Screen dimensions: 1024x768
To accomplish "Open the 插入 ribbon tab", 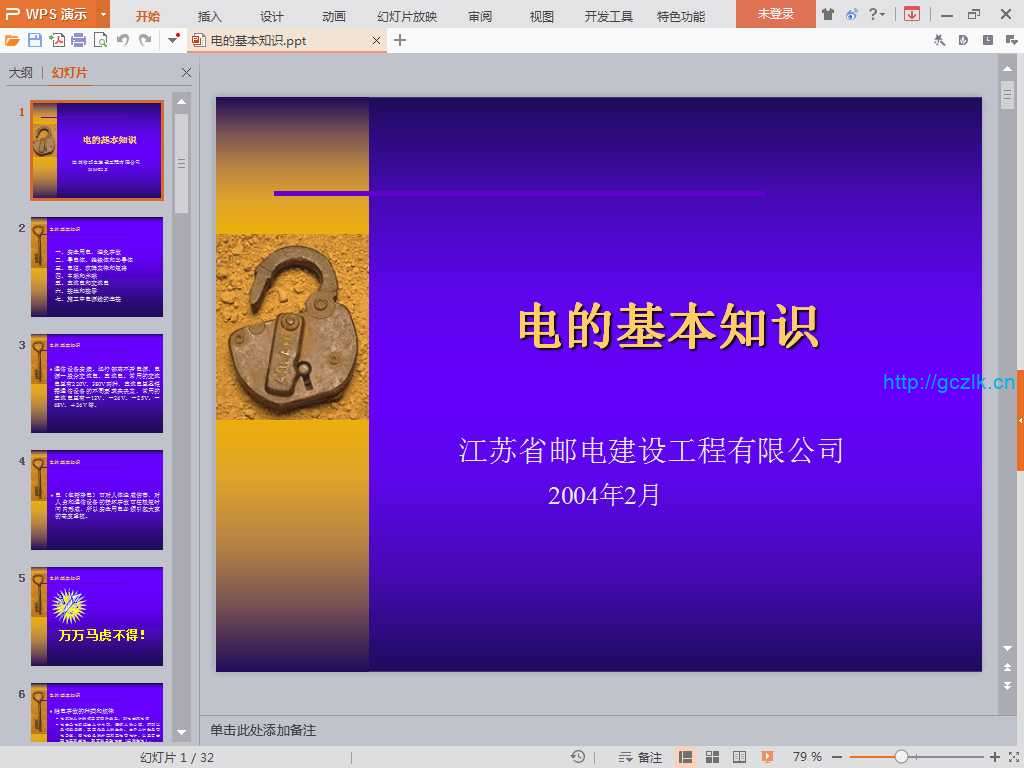I will (x=210, y=16).
